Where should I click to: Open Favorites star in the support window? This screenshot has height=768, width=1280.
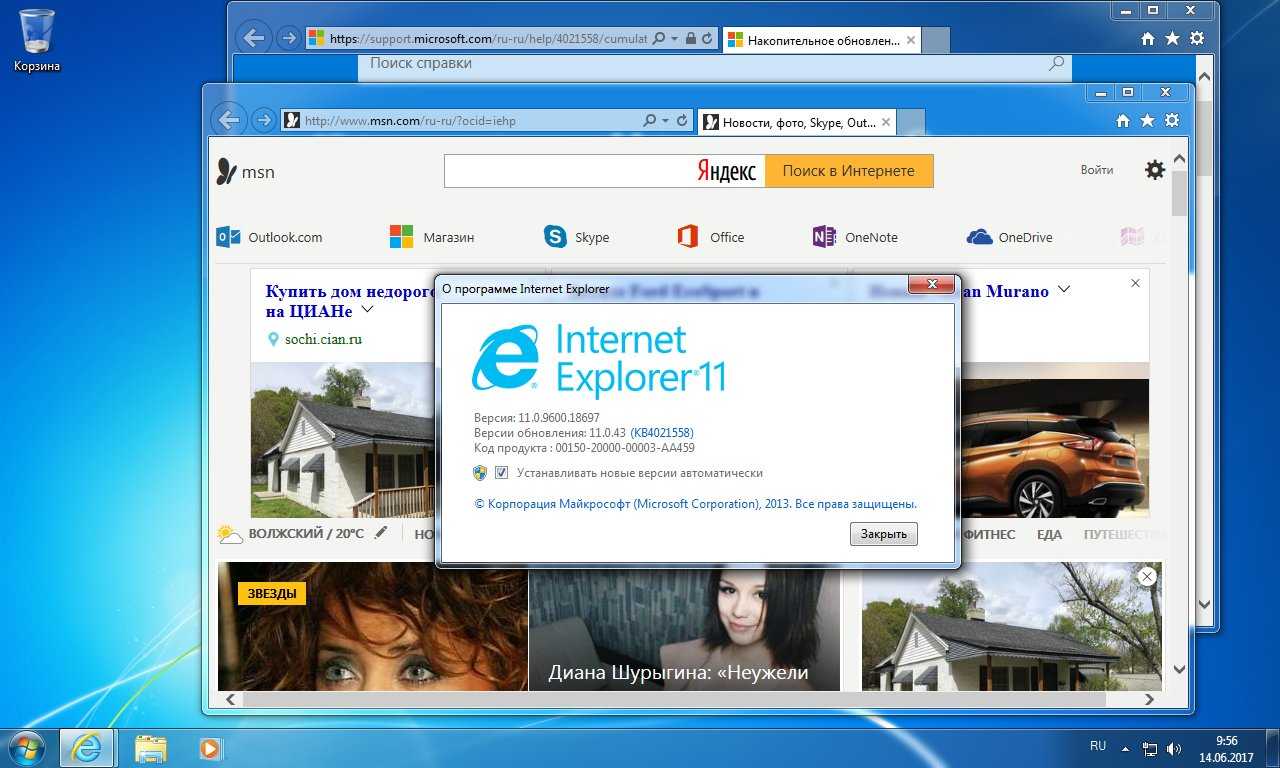click(1172, 38)
